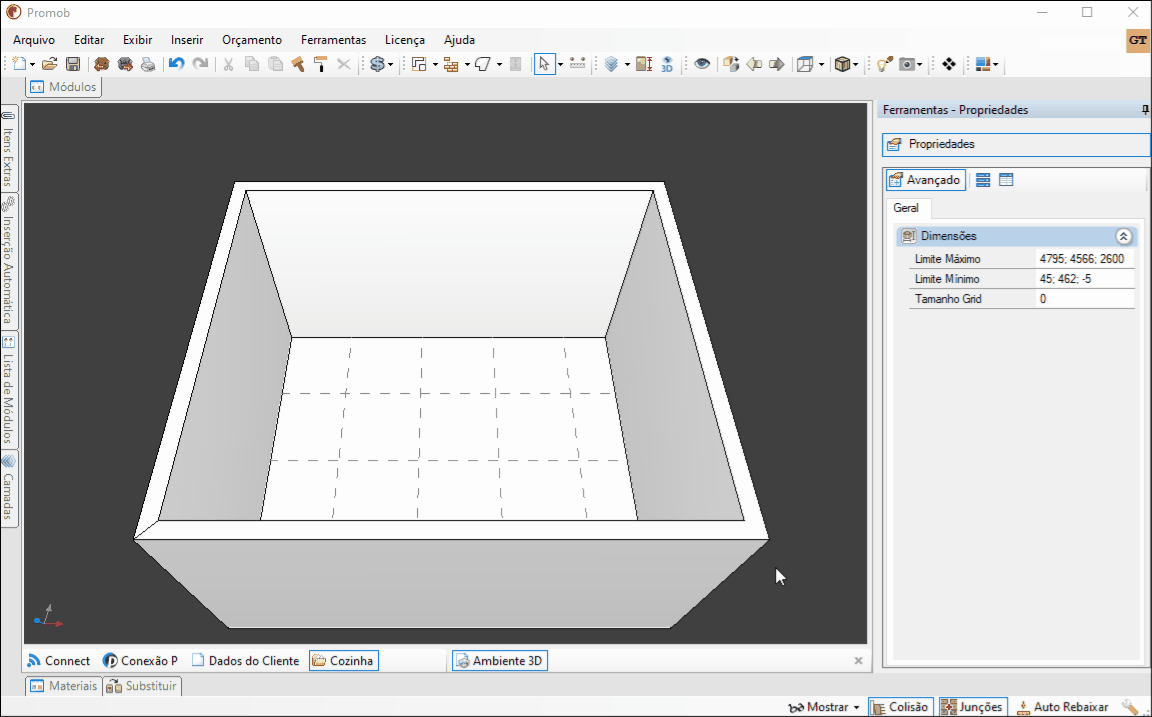Viewport: 1152px width, 717px height.
Task: Click the Delete X icon in toolbar
Action: coord(344,65)
